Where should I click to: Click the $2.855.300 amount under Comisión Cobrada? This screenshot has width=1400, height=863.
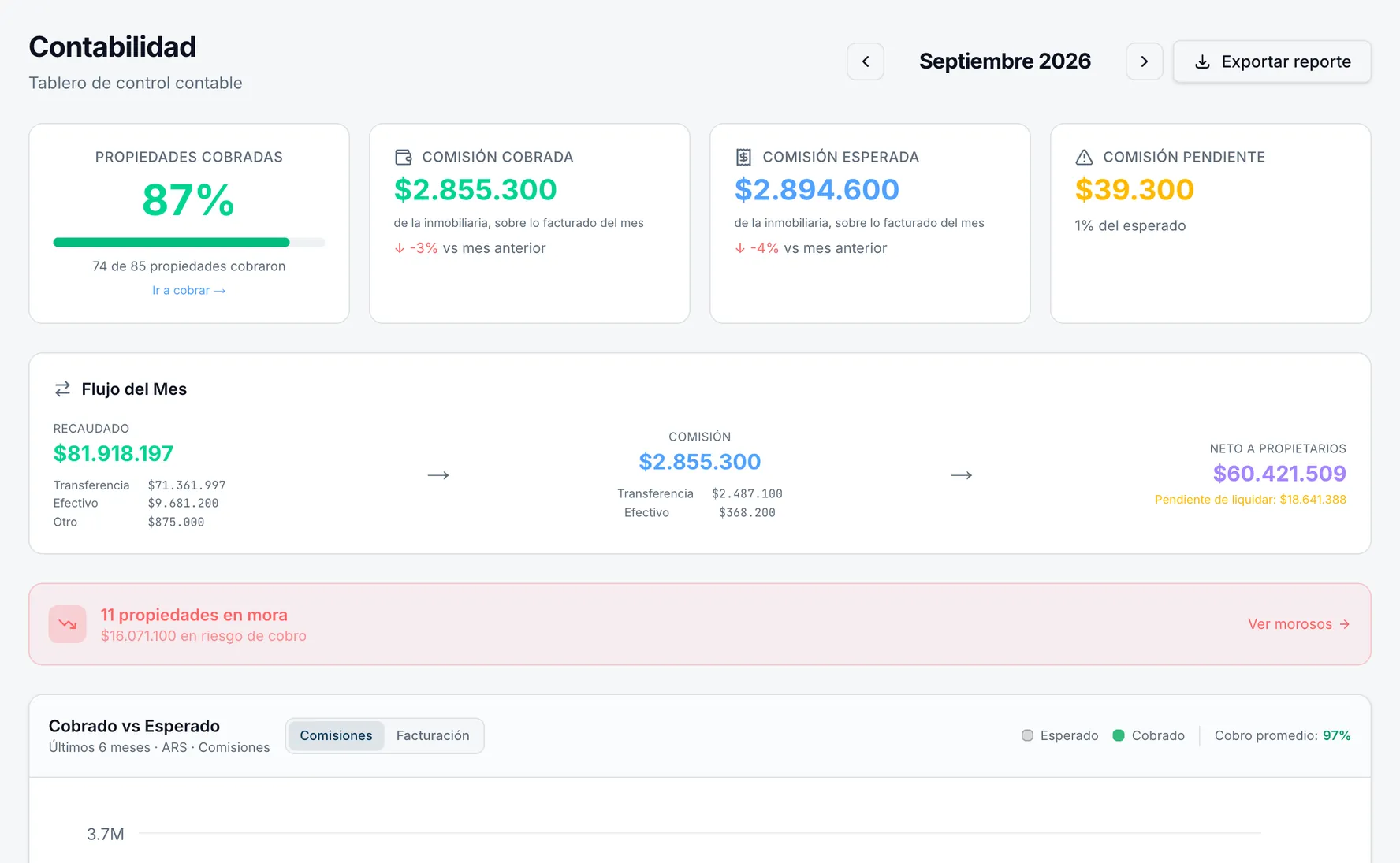tap(475, 189)
